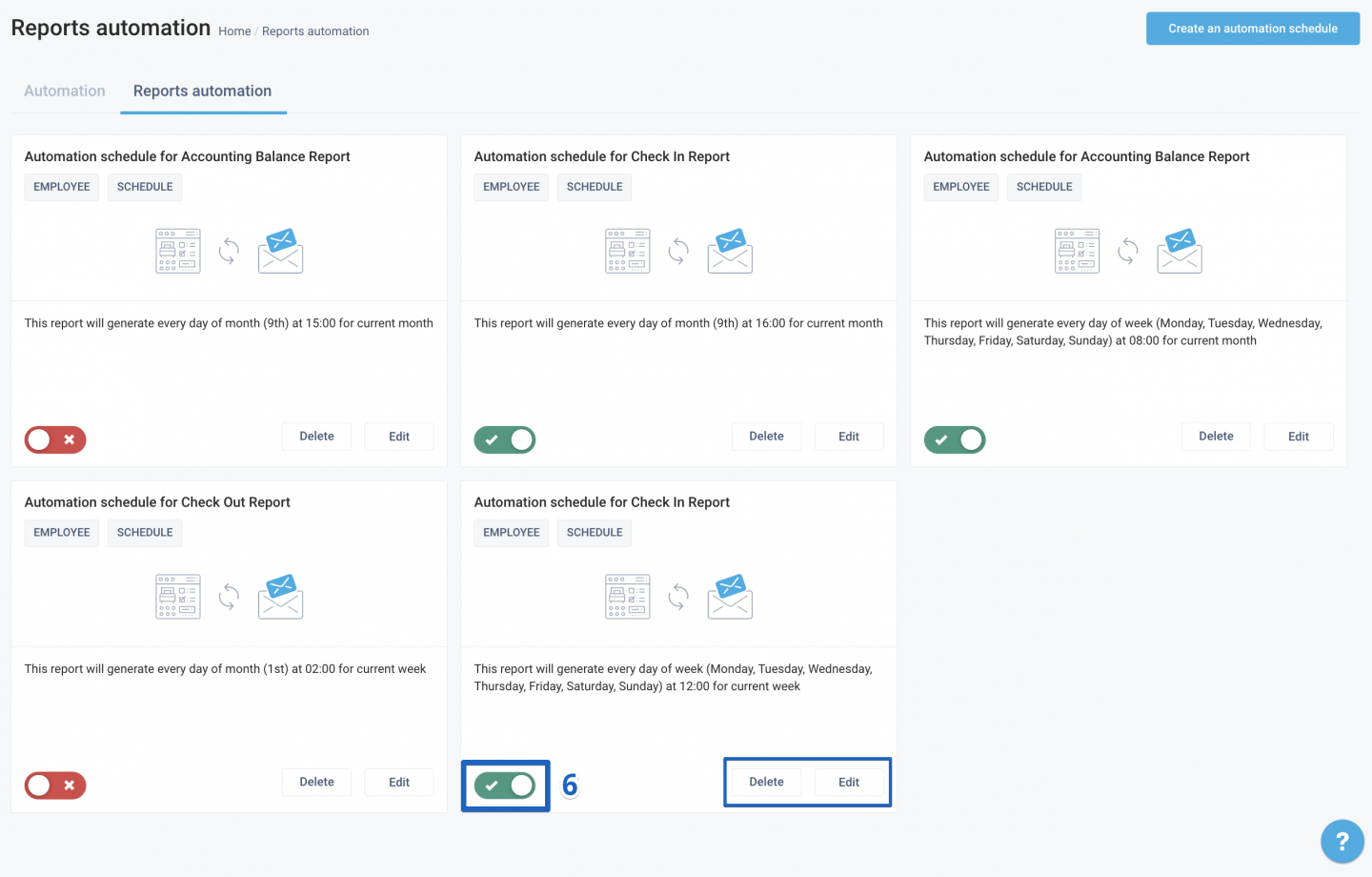Switch off the 12:00 Check In Report toggle

pos(505,785)
